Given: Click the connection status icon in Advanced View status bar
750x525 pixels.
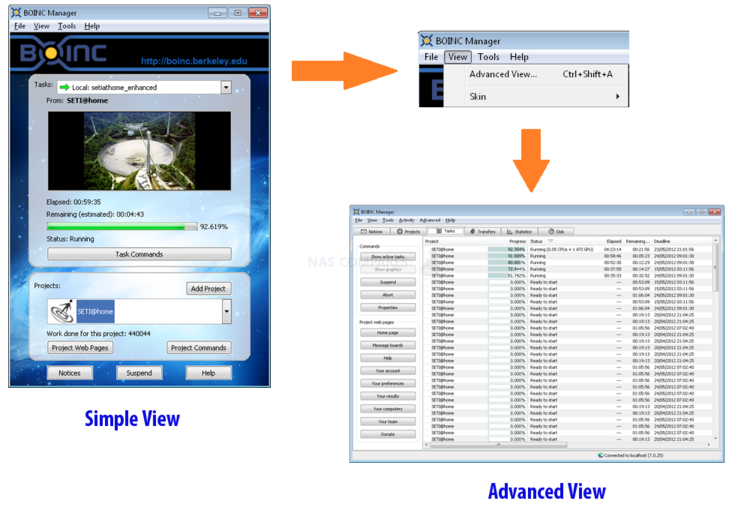Looking at the screenshot, I should click(601, 455).
